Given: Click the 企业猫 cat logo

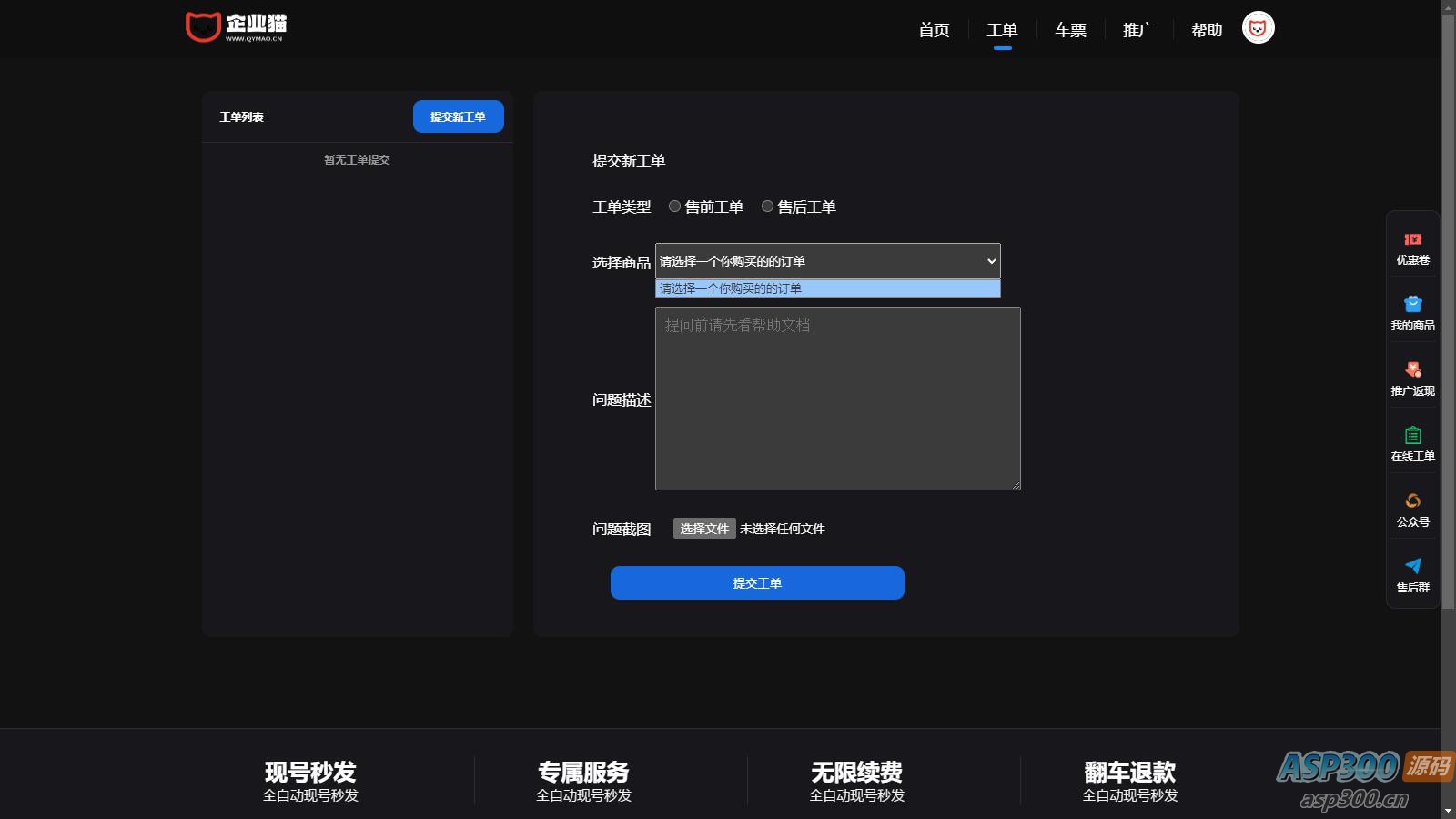Looking at the screenshot, I should coord(235,27).
